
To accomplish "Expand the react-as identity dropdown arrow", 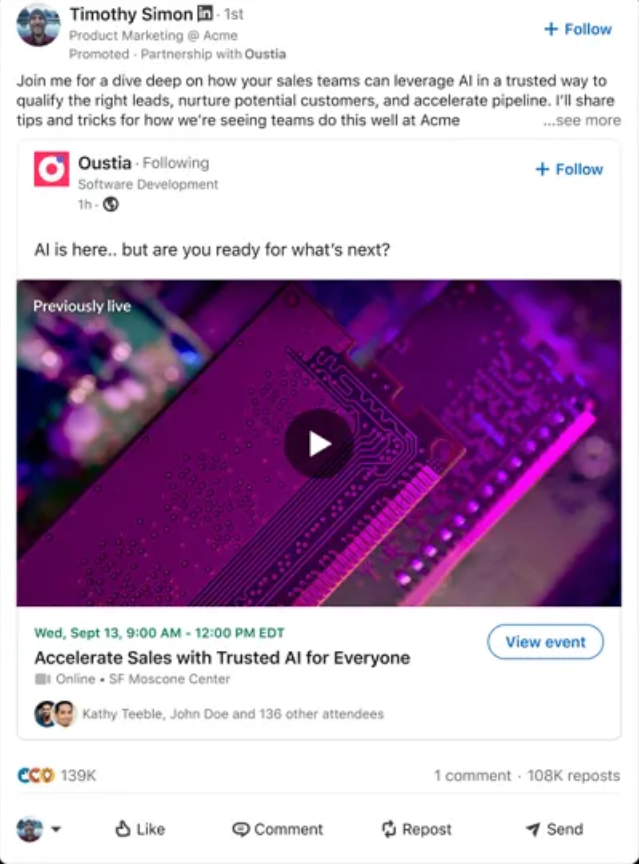I will (x=56, y=829).
